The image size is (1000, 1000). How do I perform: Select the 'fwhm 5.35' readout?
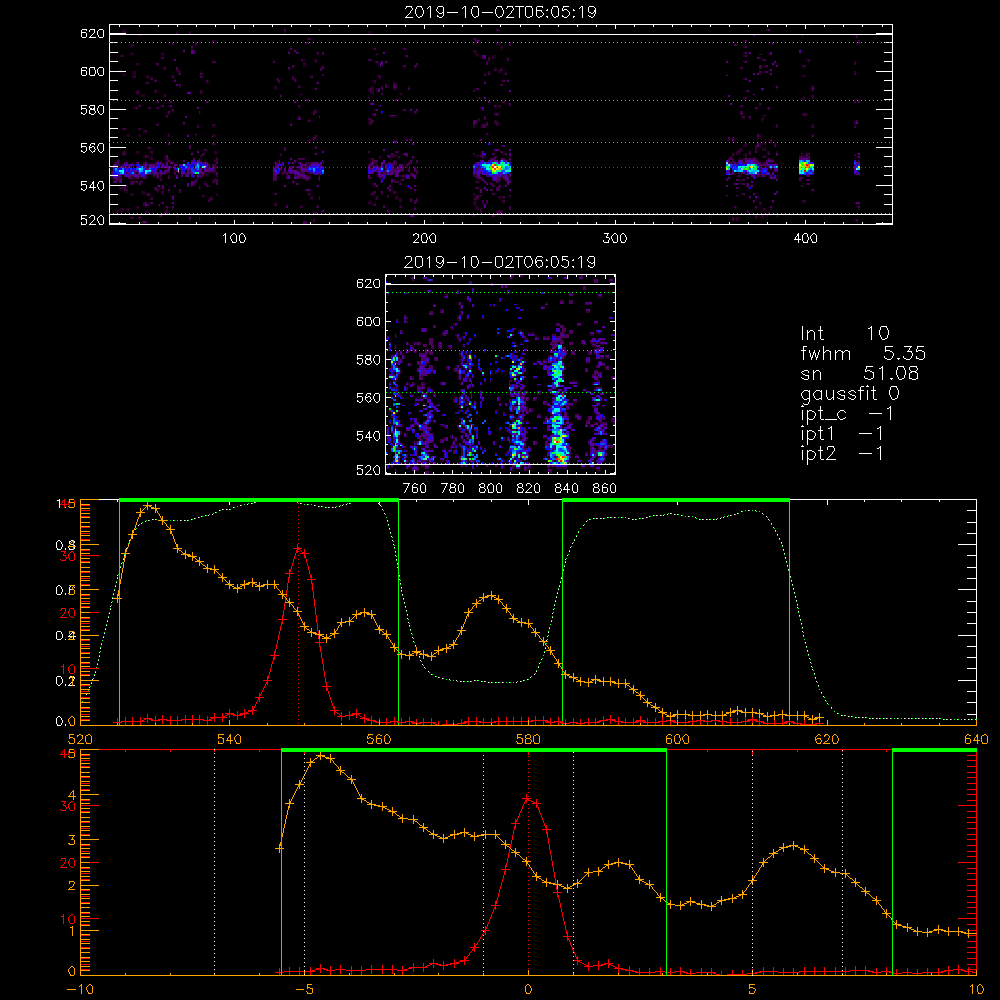863,353
